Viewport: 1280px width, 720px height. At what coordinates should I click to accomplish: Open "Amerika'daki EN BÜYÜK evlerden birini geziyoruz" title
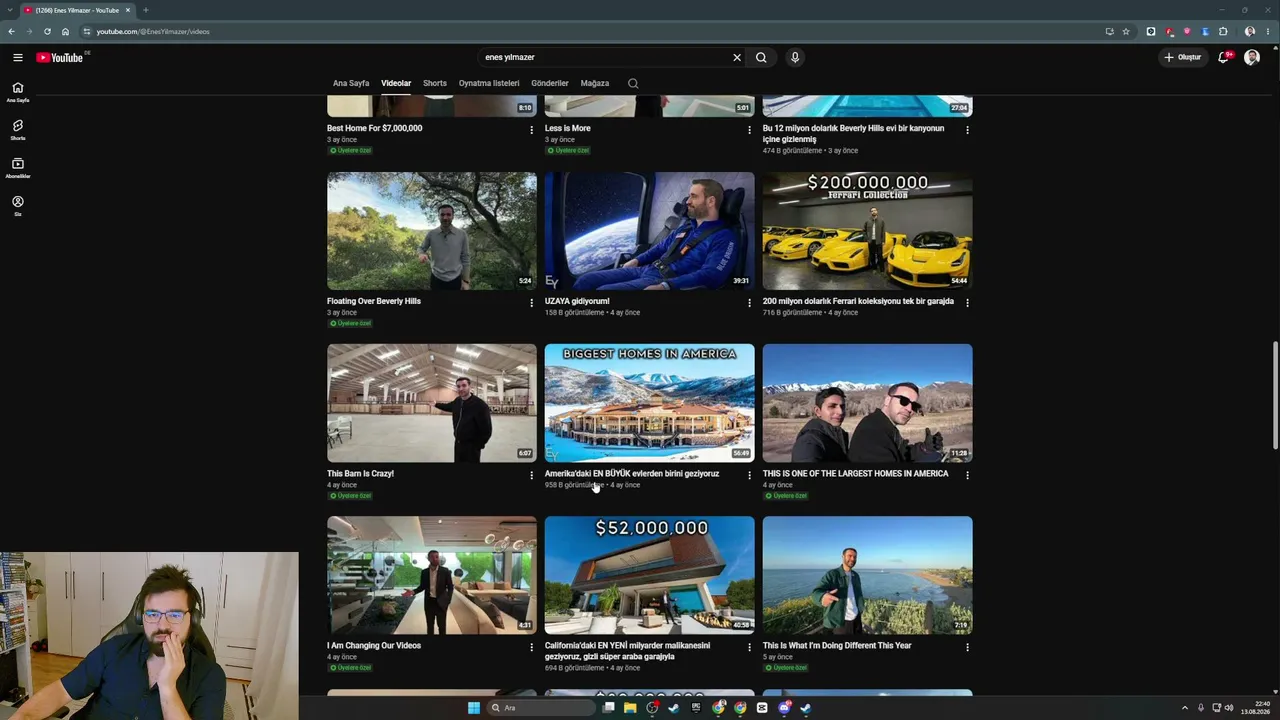632,473
